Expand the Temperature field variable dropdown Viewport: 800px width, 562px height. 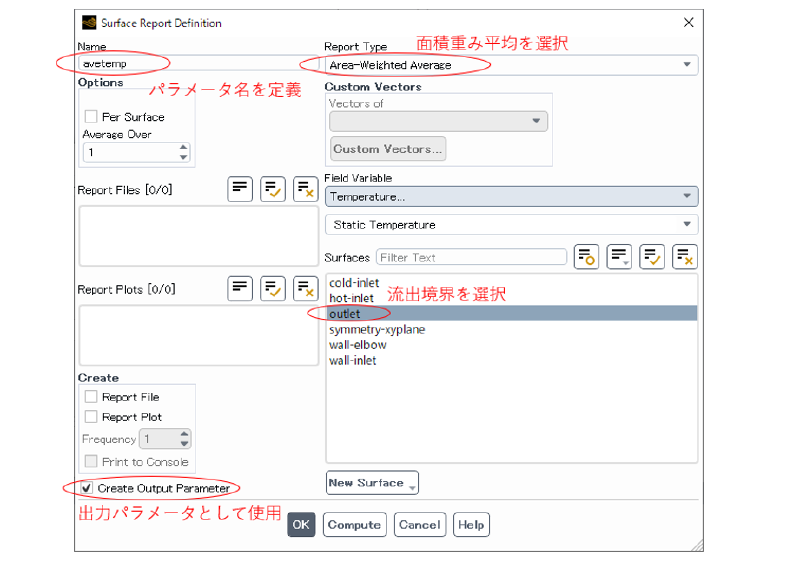click(511, 197)
